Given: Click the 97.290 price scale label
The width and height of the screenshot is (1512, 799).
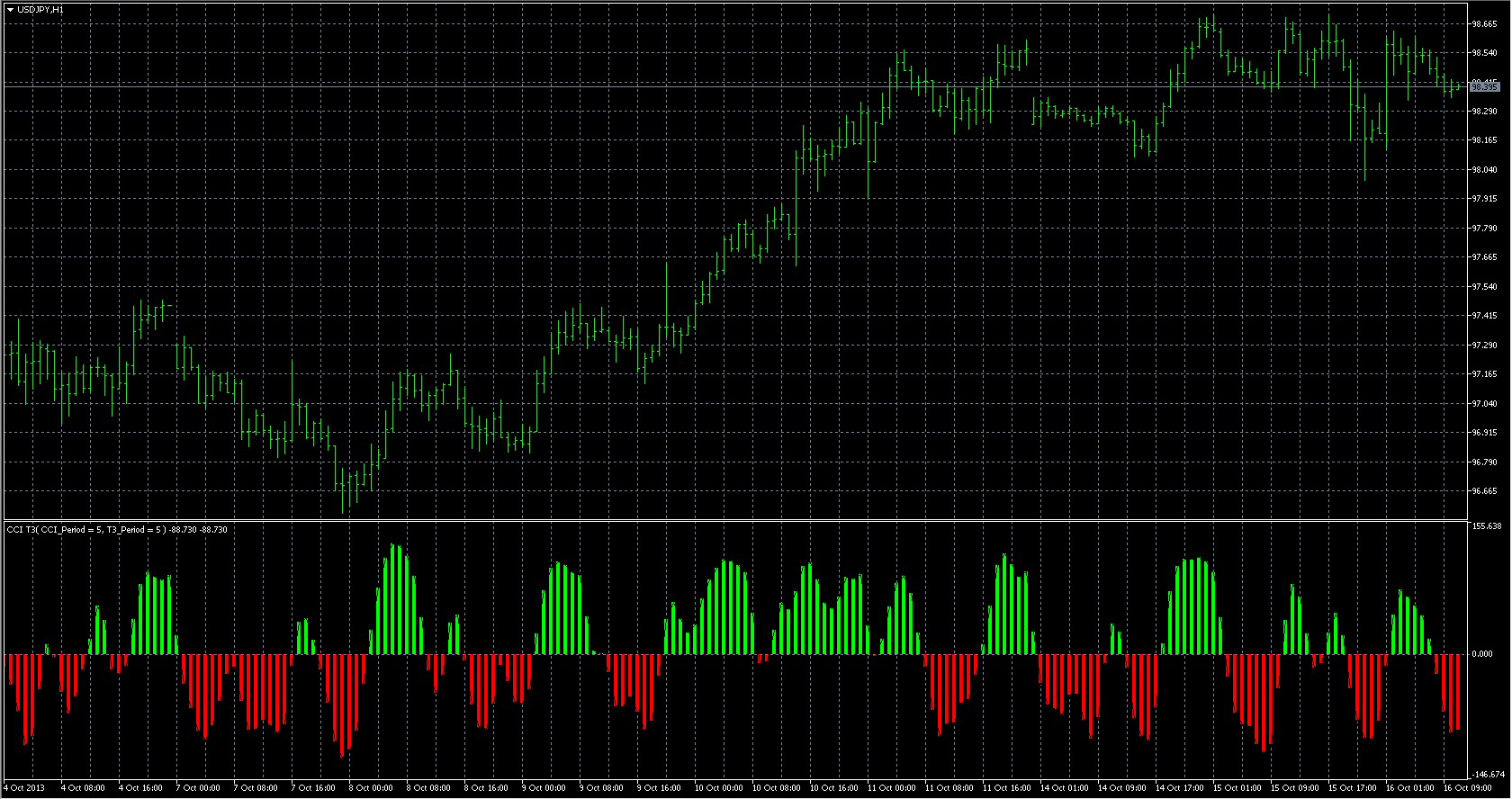Looking at the screenshot, I should tap(1483, 346).
